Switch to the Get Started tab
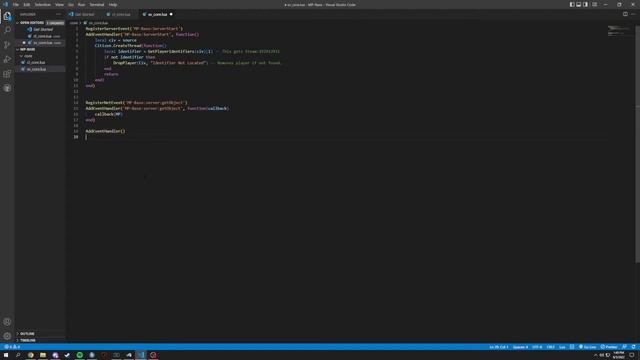This screenshot has height=360, width=640. (84, 14)
